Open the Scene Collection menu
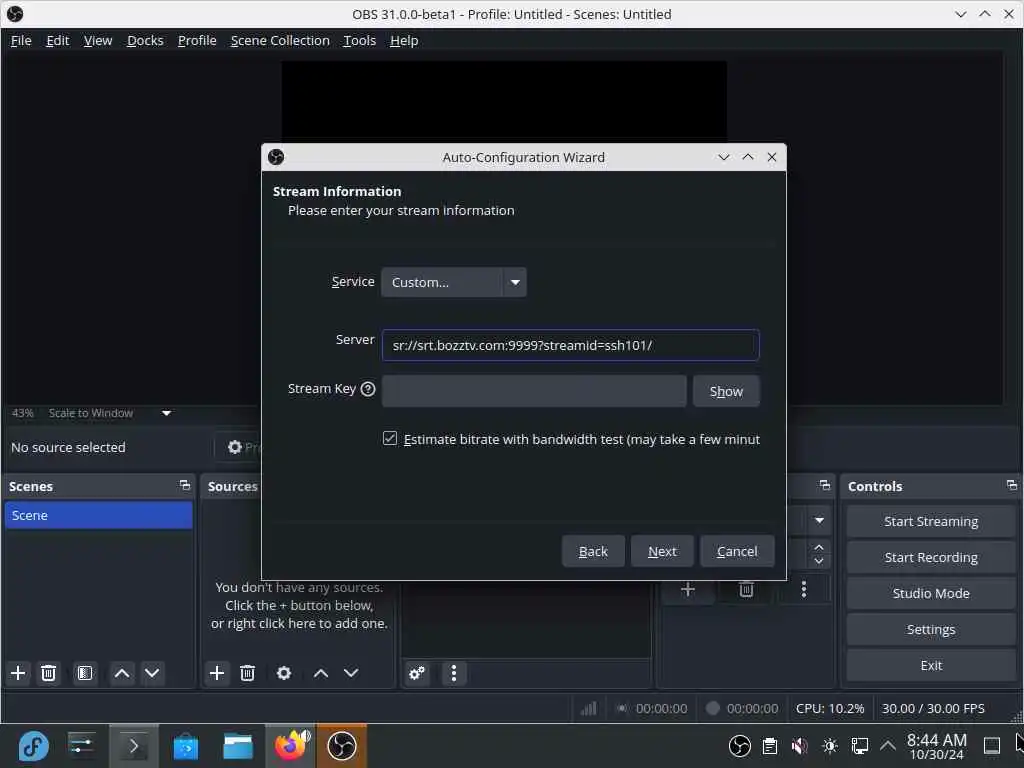Viewport: 1024px width, 768px height. [280, 40]
